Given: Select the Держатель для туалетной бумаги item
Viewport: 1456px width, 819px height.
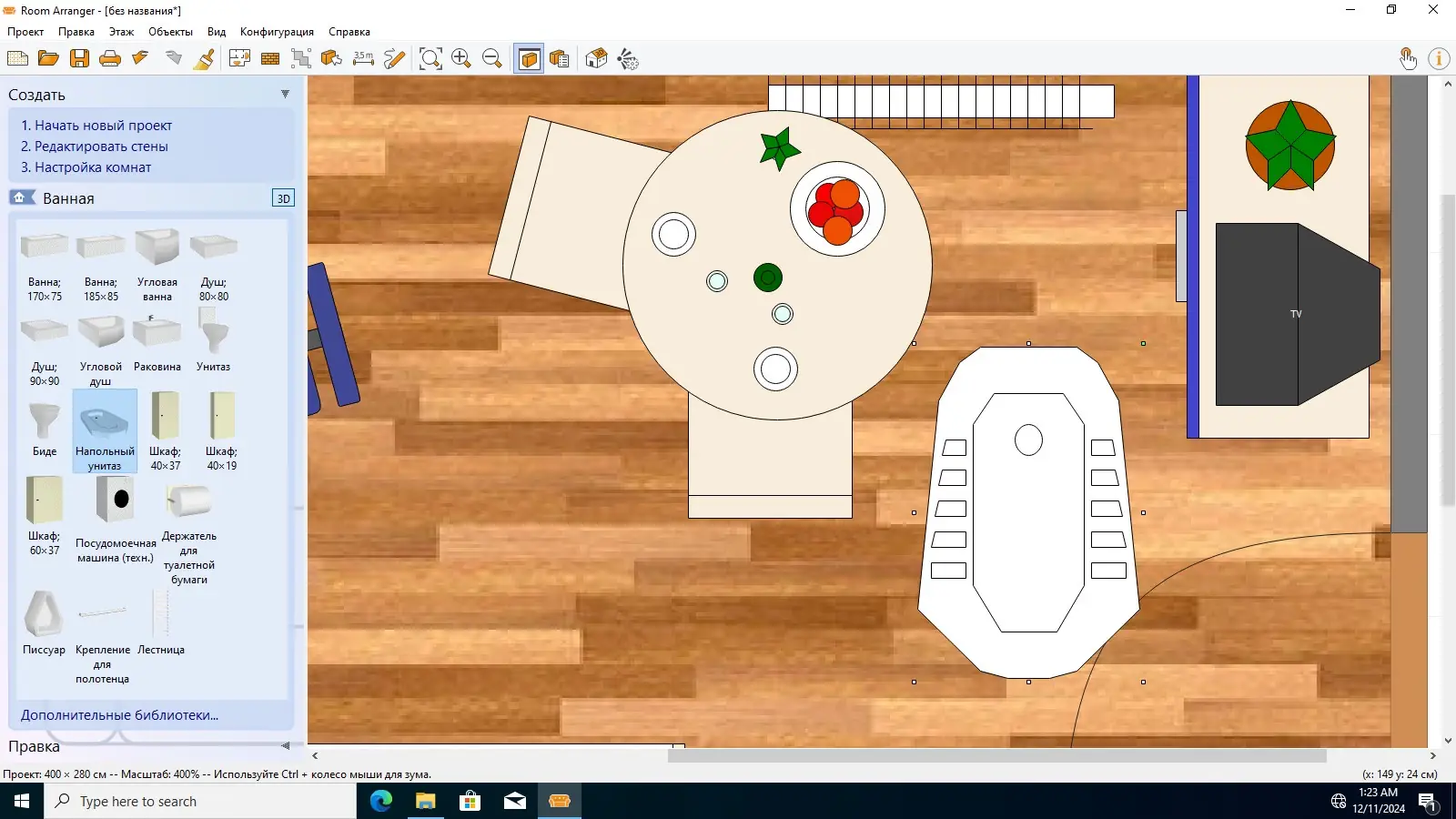Looking at the screenshot, I should pos(189,533).
